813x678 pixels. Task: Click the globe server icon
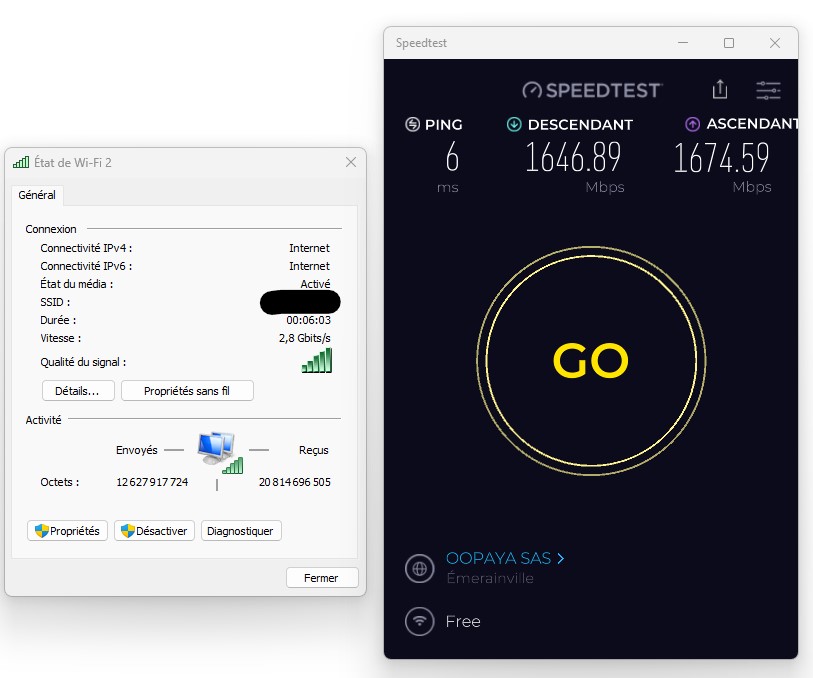[x=420, y=568]
